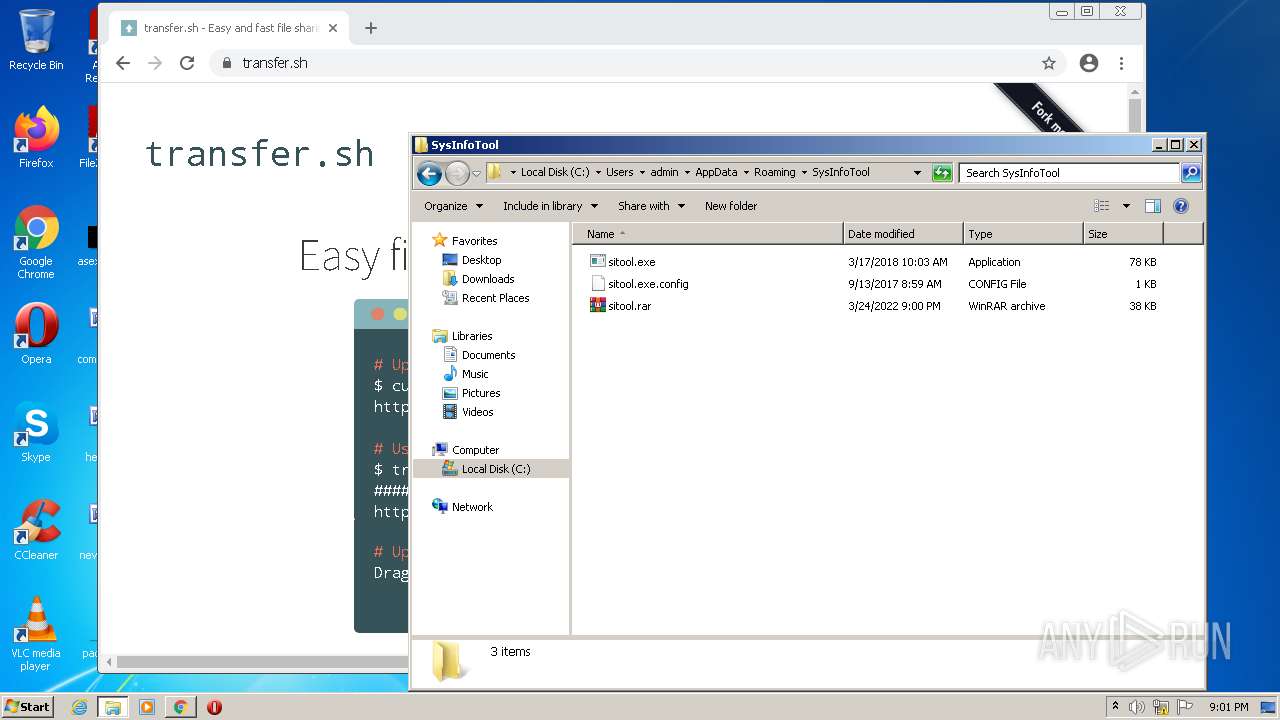
Task: Click the search magnifier in Explorer
Action: pyautogui.click(x=1190, y=173)
